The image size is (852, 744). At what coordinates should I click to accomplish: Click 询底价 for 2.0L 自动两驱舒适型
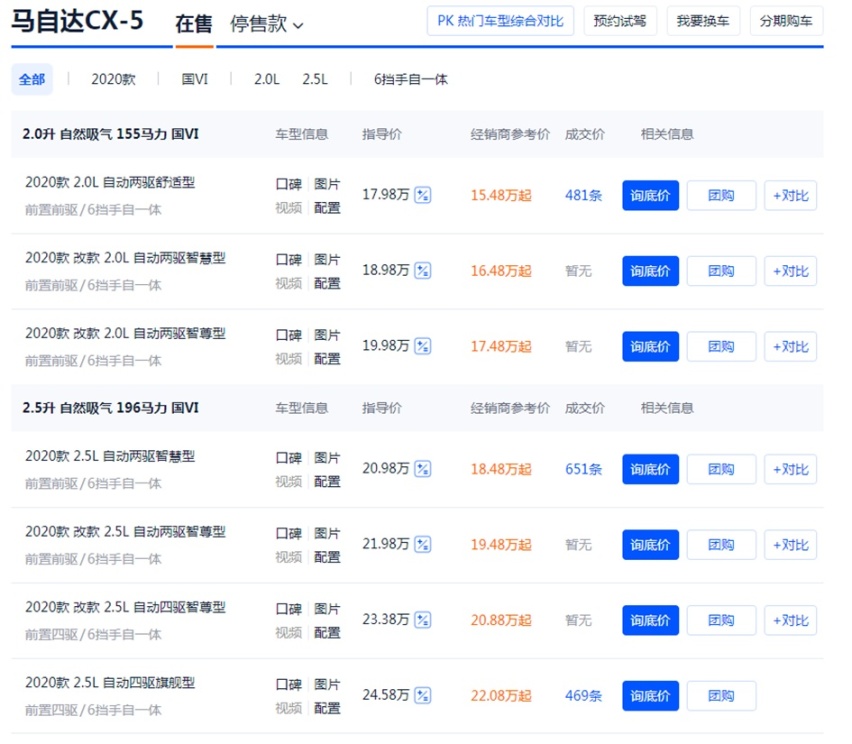pos(650,195)
